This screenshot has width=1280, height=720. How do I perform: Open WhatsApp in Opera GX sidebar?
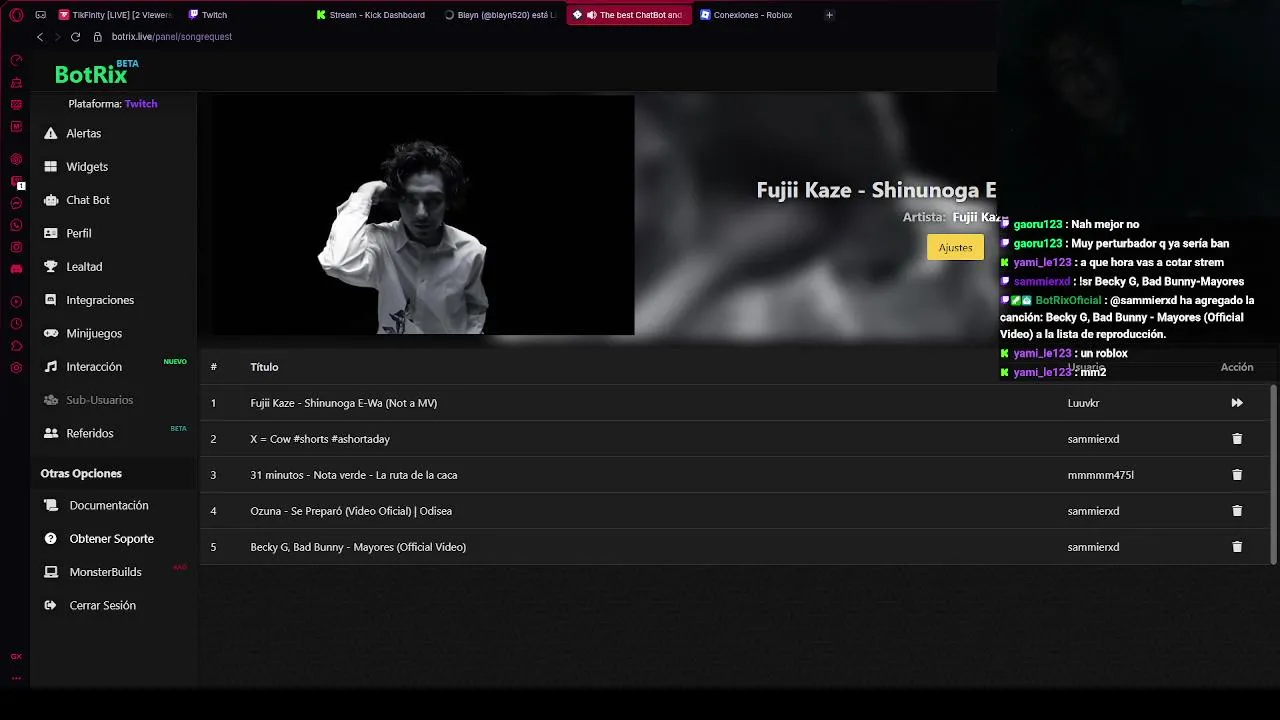point(16,225)
